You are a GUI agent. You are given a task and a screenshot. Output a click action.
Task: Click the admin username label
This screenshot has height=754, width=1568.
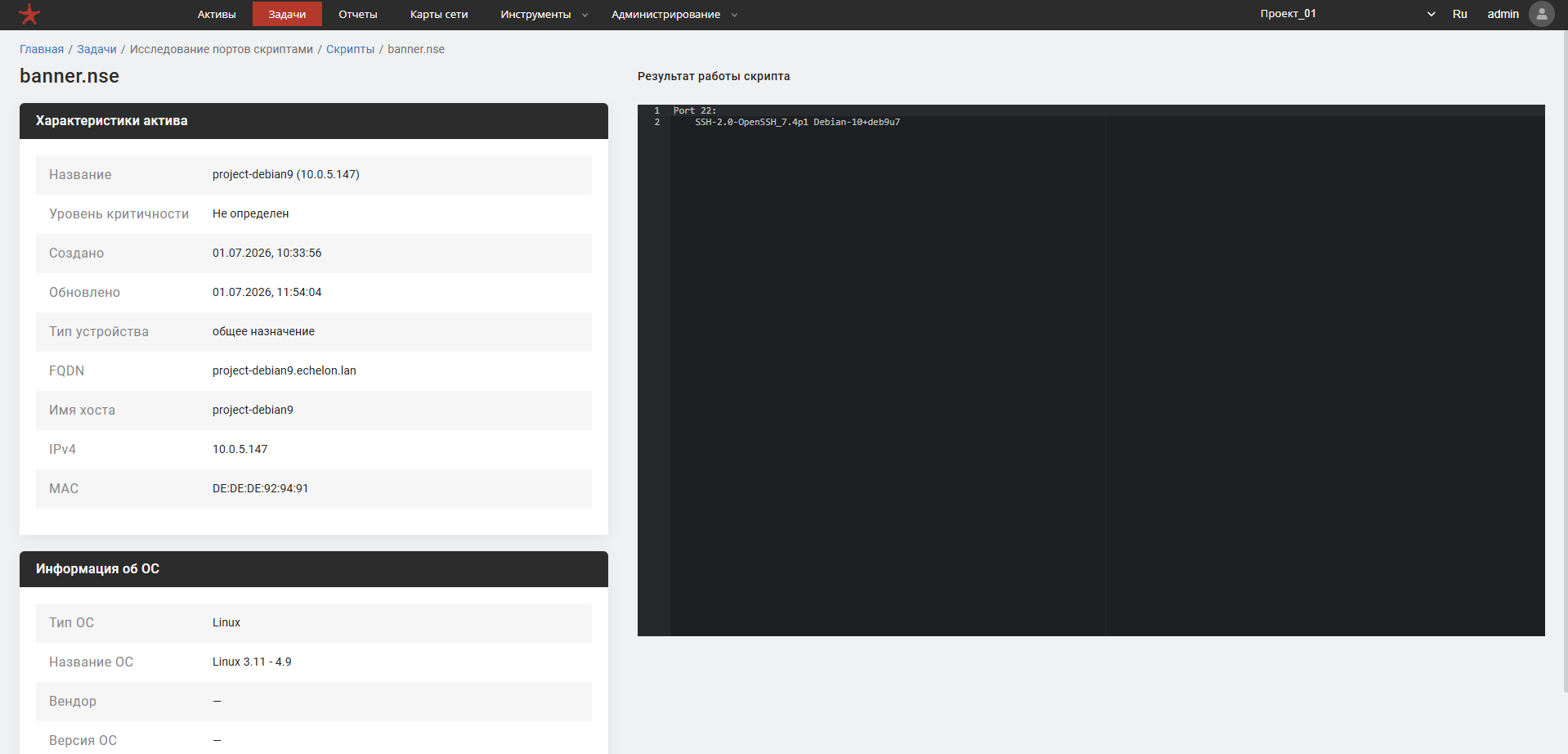pyautogui.click(x=1503, y=14)
